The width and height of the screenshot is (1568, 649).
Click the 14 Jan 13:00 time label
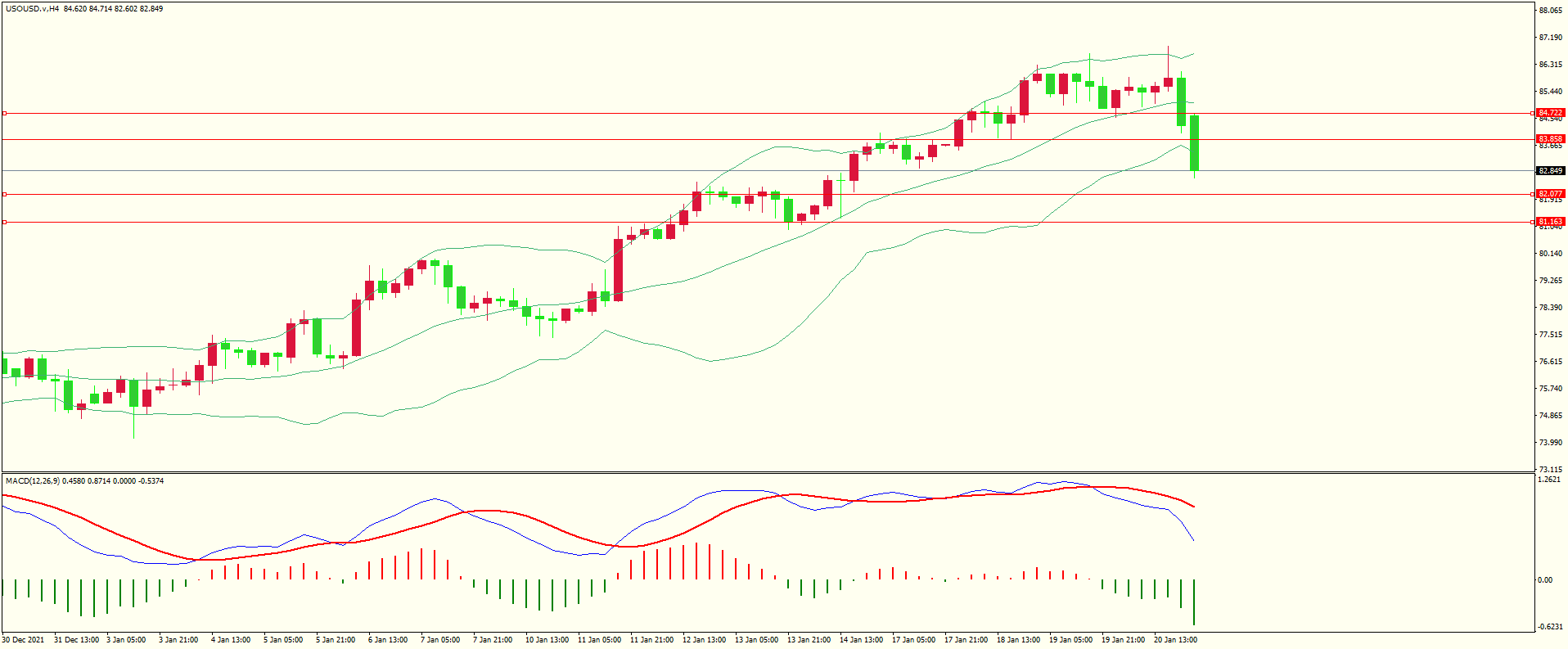tap(862, 640)
